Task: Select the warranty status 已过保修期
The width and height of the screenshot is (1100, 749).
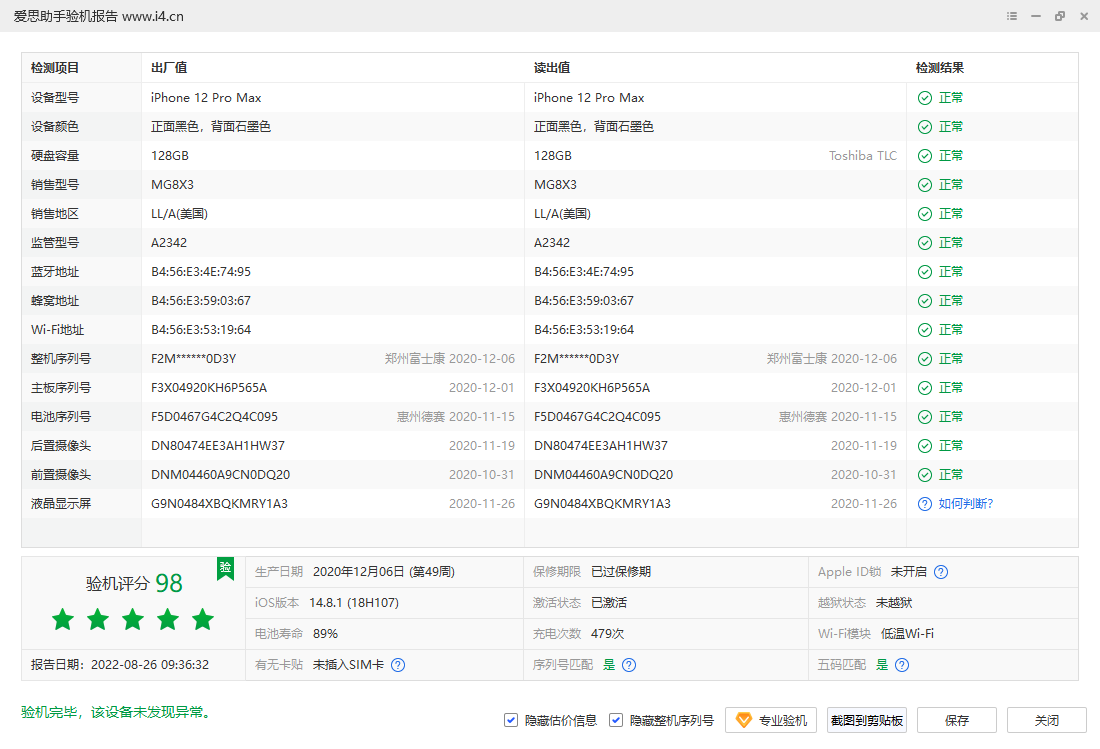Action: tap(621, 572)
